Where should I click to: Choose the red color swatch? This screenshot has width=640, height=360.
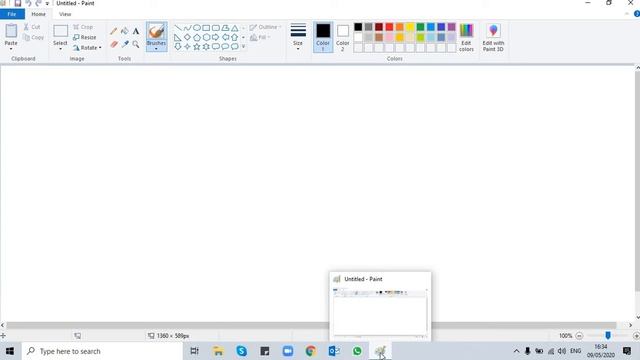pos(389,27)
